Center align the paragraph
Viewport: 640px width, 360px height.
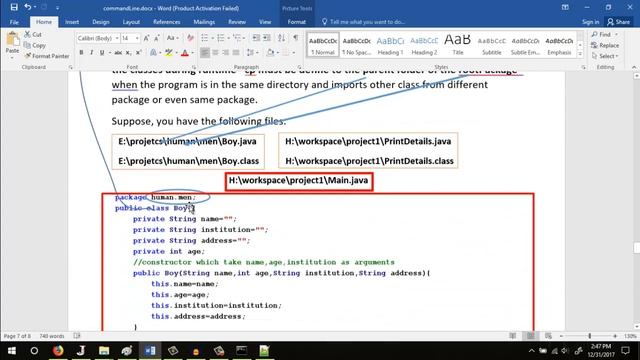click(x=215, y=53)
